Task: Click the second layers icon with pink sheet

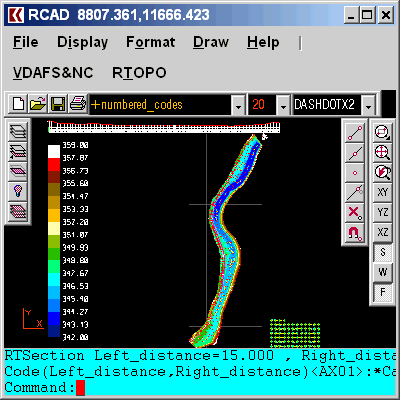Action: [x=18, y=152]
